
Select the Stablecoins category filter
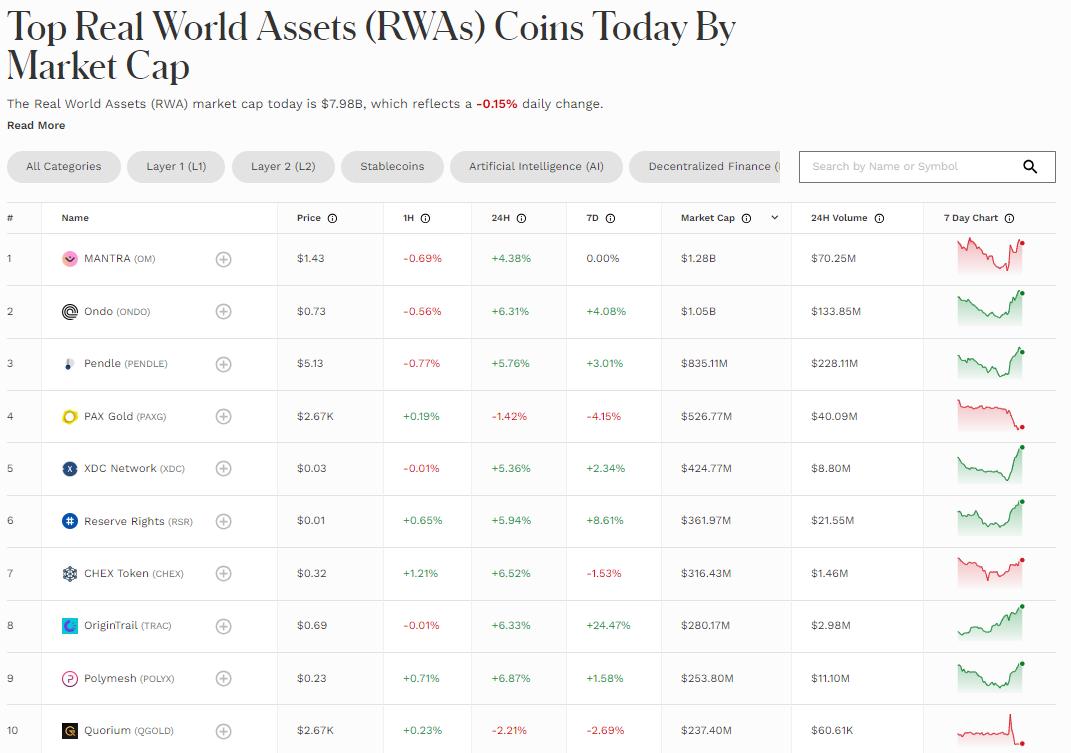[x=392, y=167]
